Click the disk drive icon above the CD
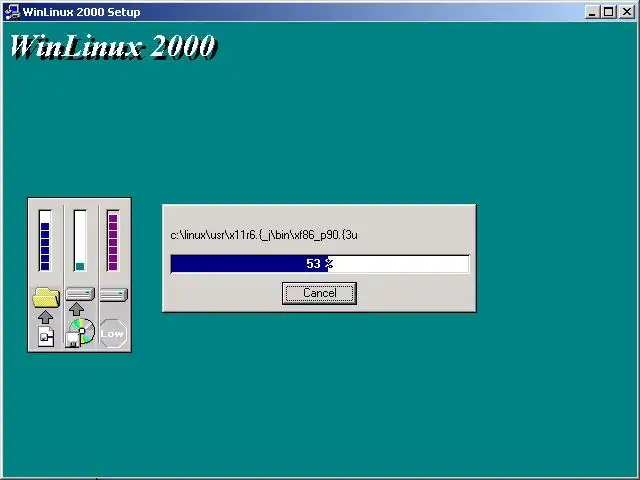The width and height of the screenshot is (640, 480). [80, 294]
